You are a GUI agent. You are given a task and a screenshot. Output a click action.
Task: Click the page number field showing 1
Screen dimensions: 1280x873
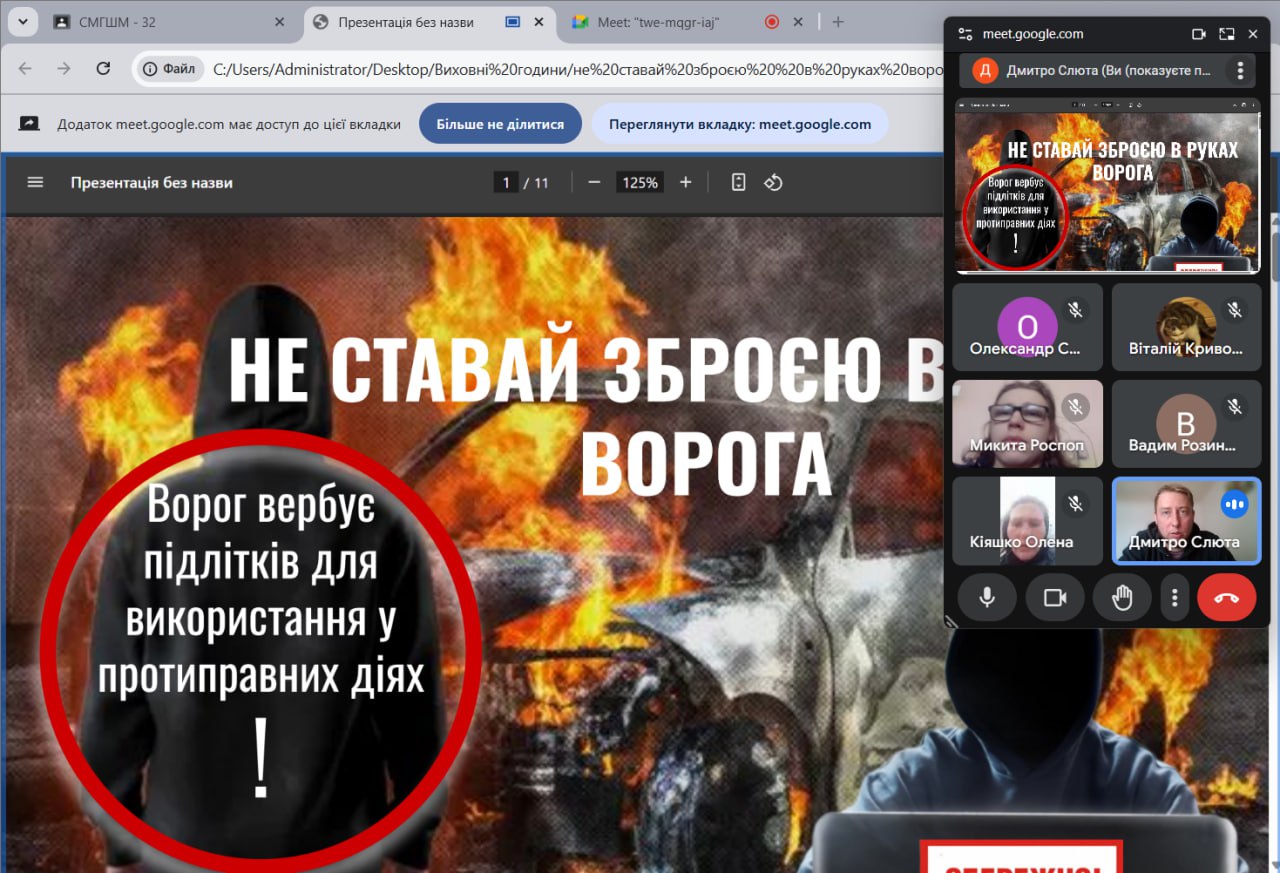[506, 182]
